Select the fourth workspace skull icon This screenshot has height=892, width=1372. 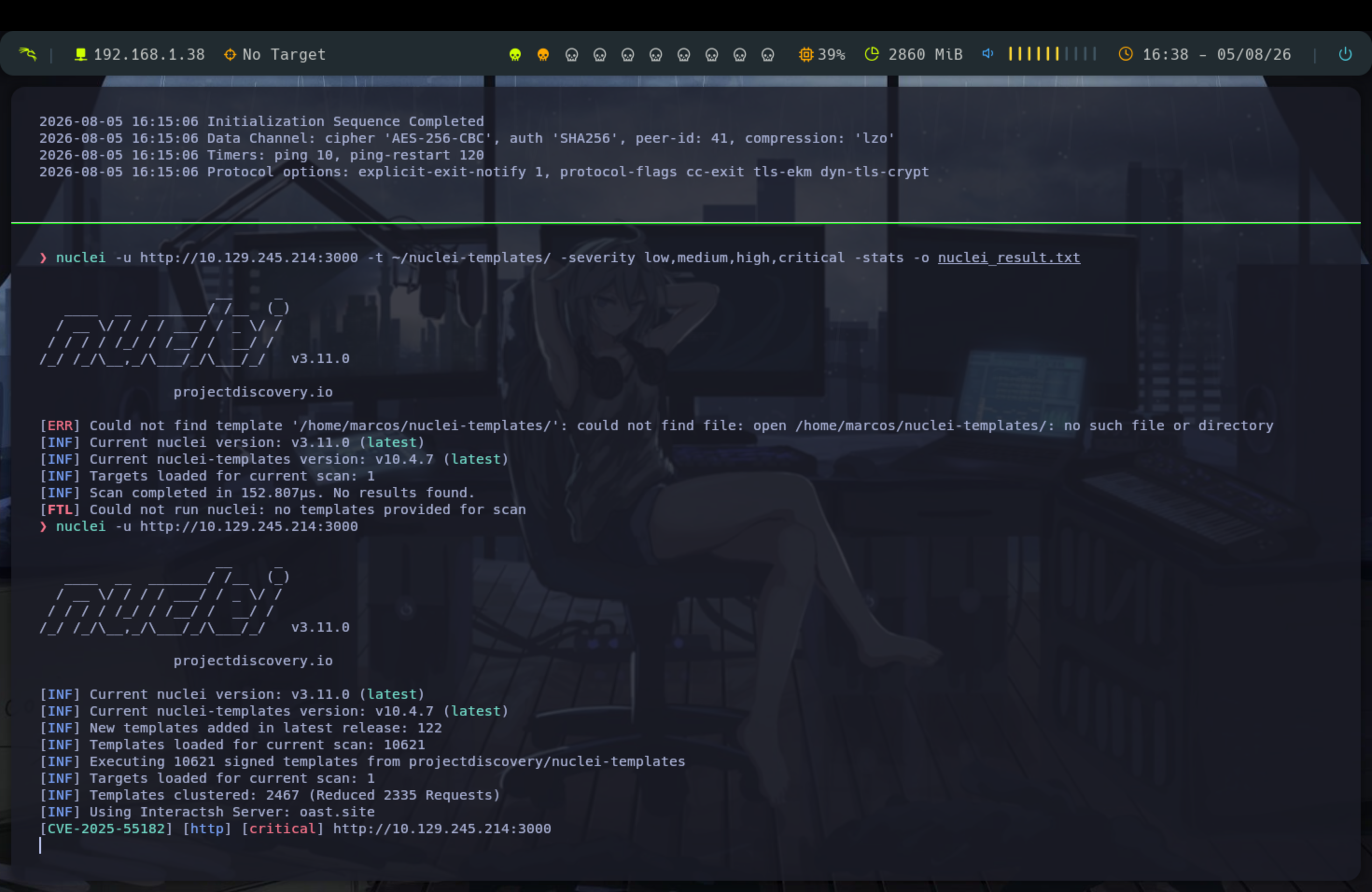point(600,55)
